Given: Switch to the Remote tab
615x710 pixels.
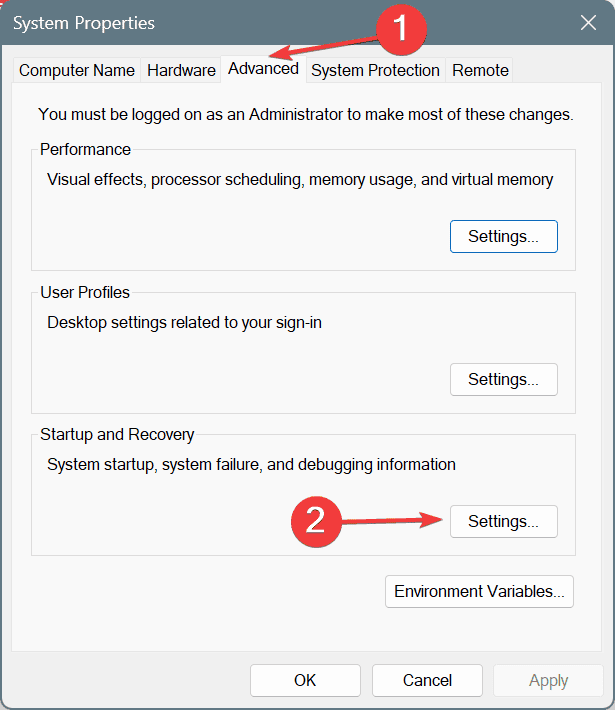Looking at the screenshot, I should click(480, 70).
